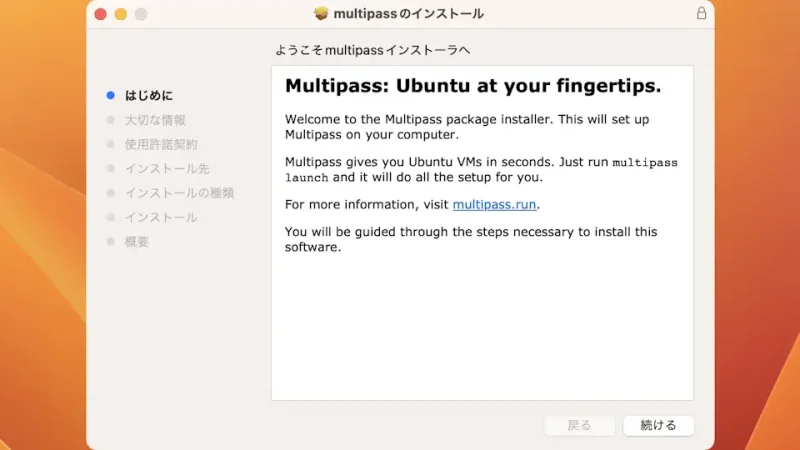Click the 'You will be guided' paragraph

click(471, 239)
